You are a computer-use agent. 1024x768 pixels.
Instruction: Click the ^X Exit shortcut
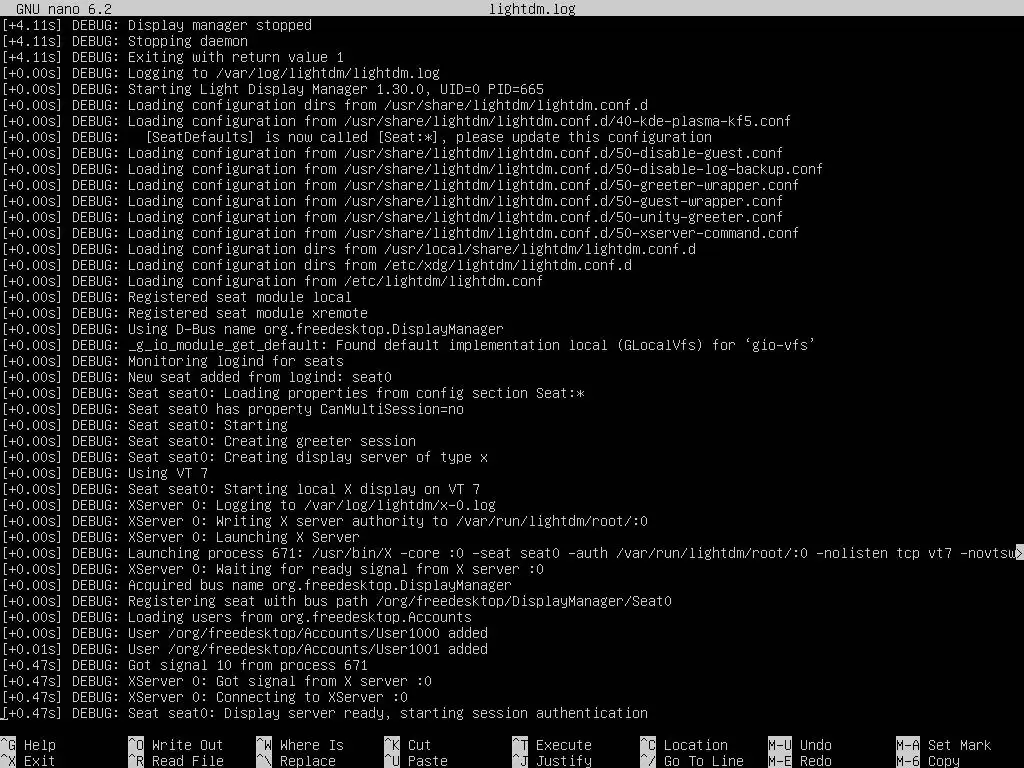[x=29, y=761]
